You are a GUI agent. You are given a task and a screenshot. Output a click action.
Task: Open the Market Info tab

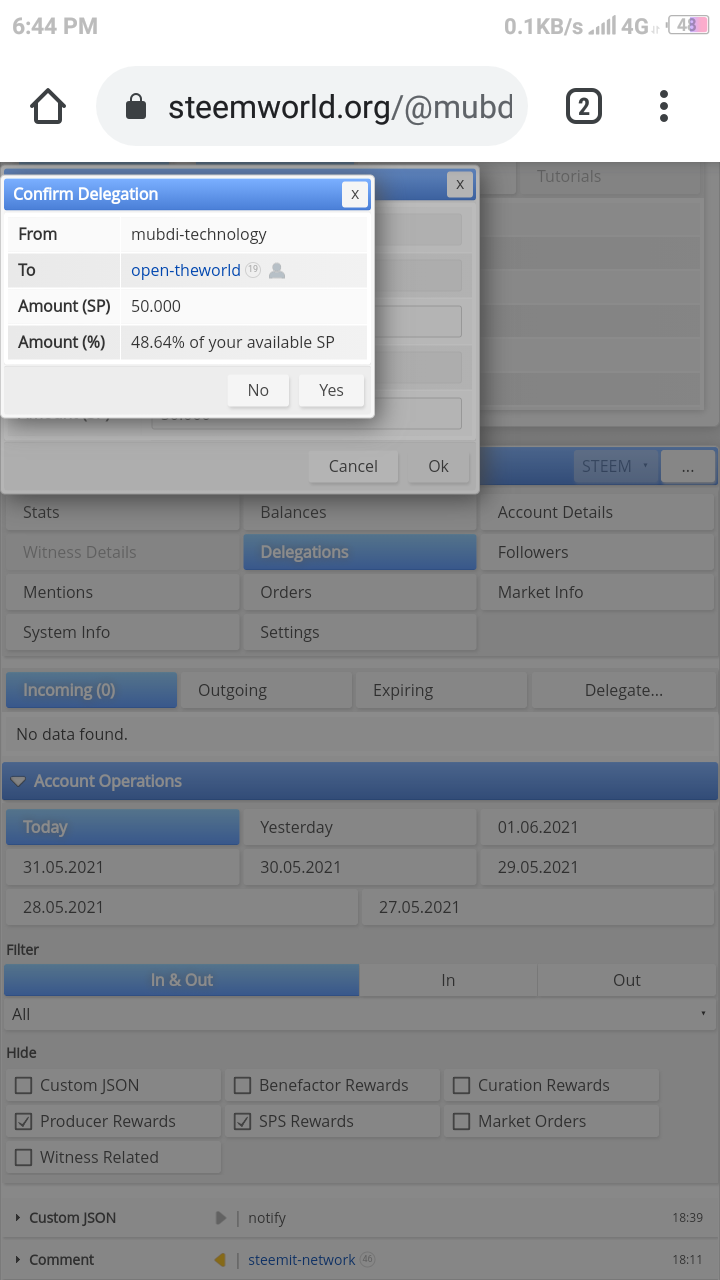point(598,592)
